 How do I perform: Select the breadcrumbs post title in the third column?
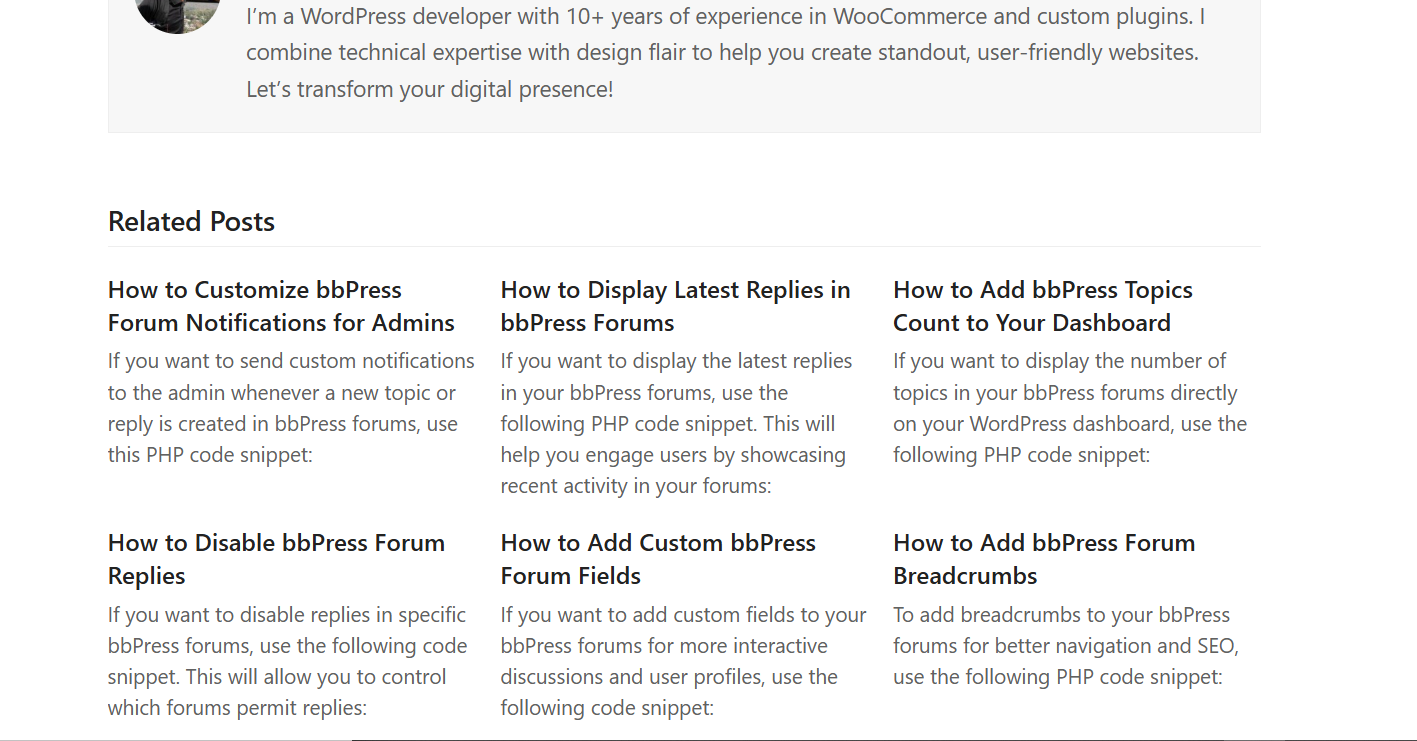(x=1043, y=558)
